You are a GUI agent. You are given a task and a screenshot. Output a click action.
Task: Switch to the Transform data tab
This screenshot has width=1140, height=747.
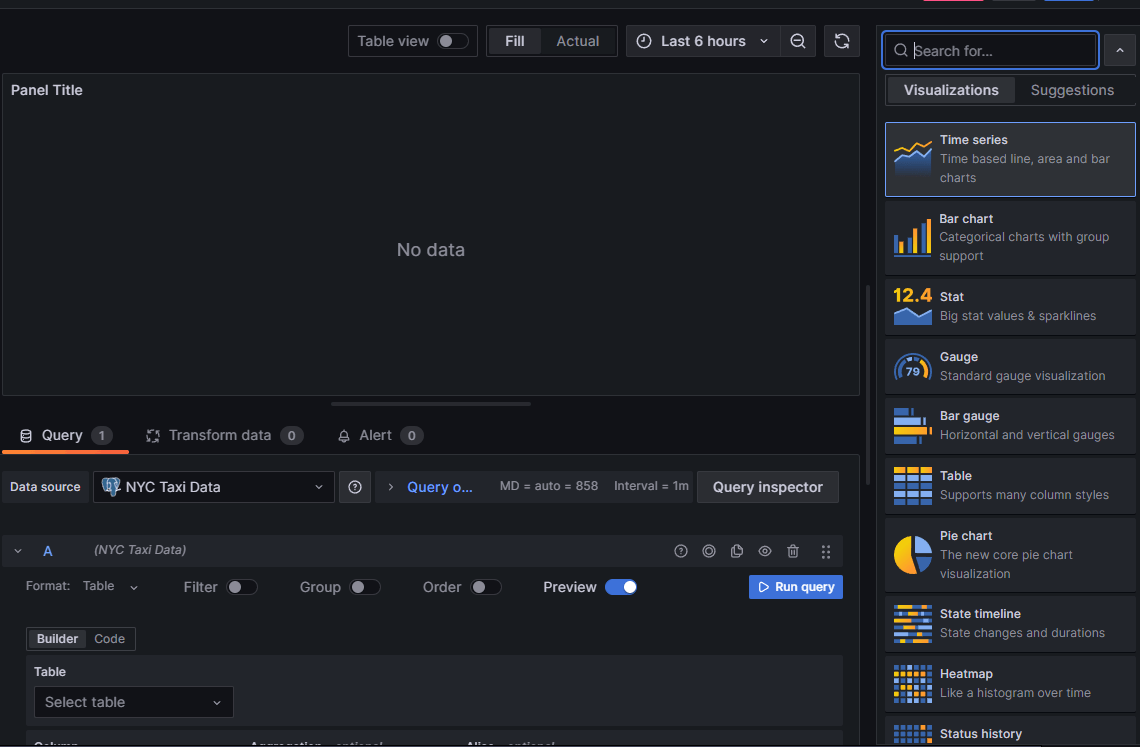pyautogui.click(x=219, y=435)
